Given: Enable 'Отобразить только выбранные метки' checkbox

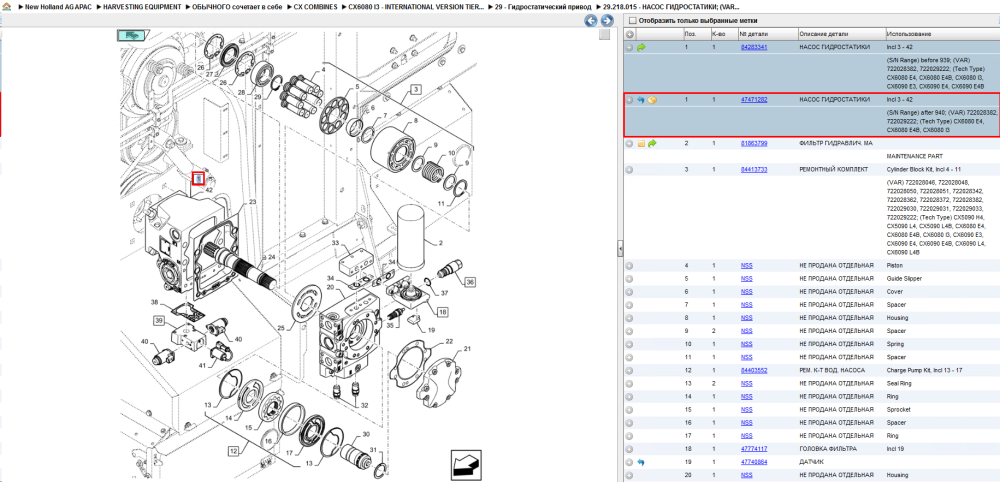Looking at the screenshot, I should (632, 20).
